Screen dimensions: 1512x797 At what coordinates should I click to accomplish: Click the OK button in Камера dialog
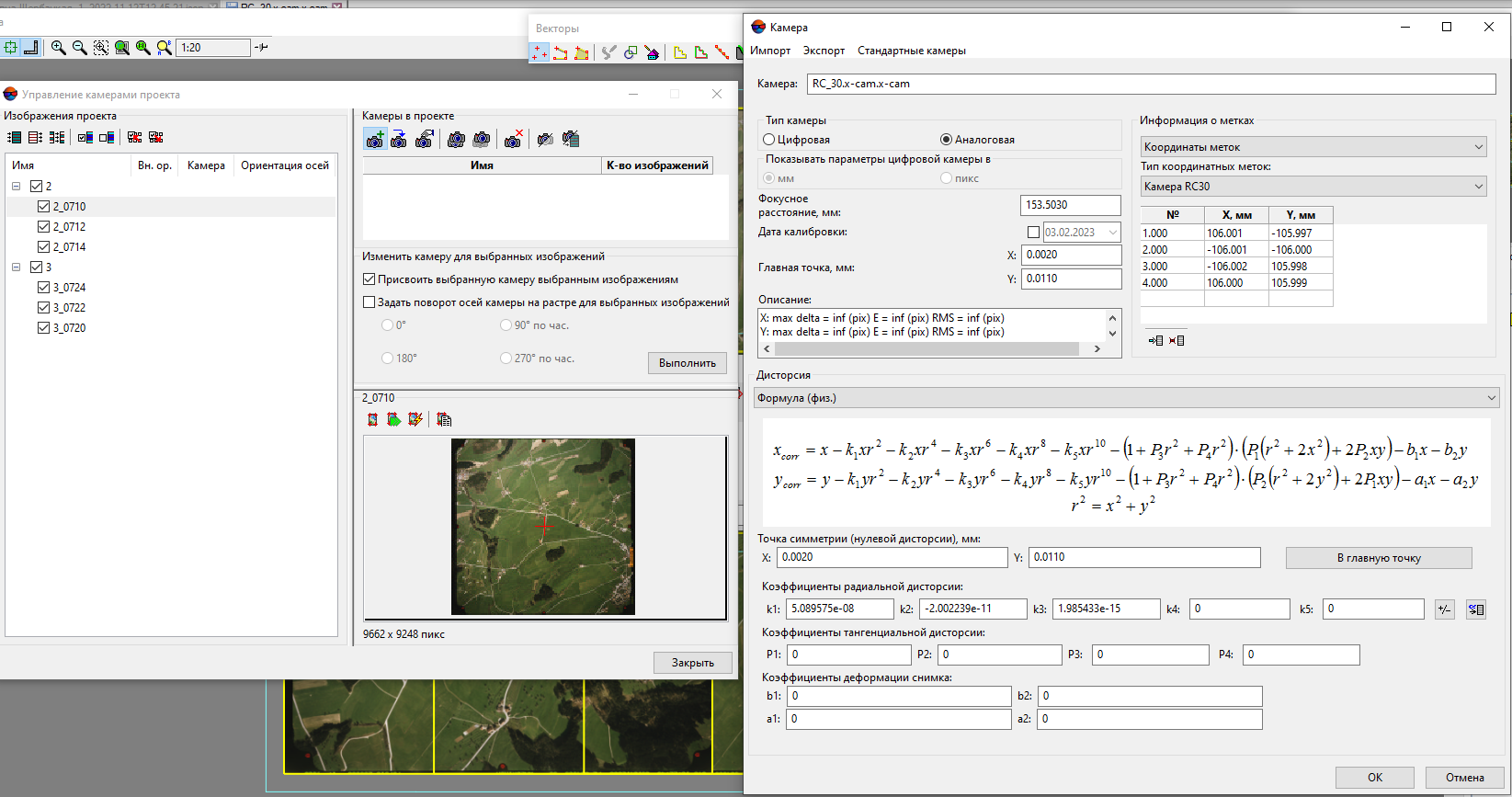[x=1375, y=778]
